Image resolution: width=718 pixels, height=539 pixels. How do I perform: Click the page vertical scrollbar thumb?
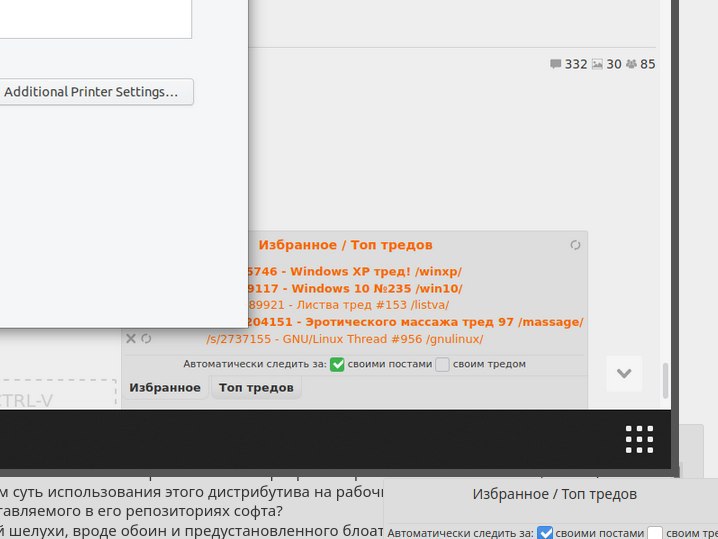pos(665,380)
